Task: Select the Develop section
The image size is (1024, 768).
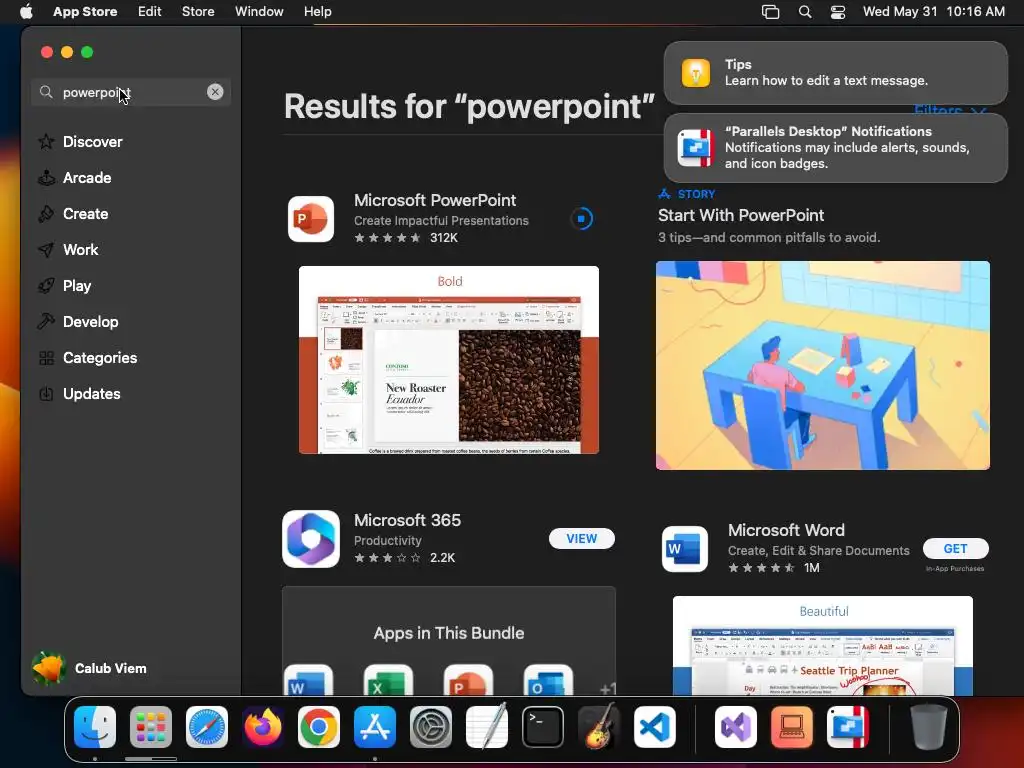Action: tap(91, 321)
